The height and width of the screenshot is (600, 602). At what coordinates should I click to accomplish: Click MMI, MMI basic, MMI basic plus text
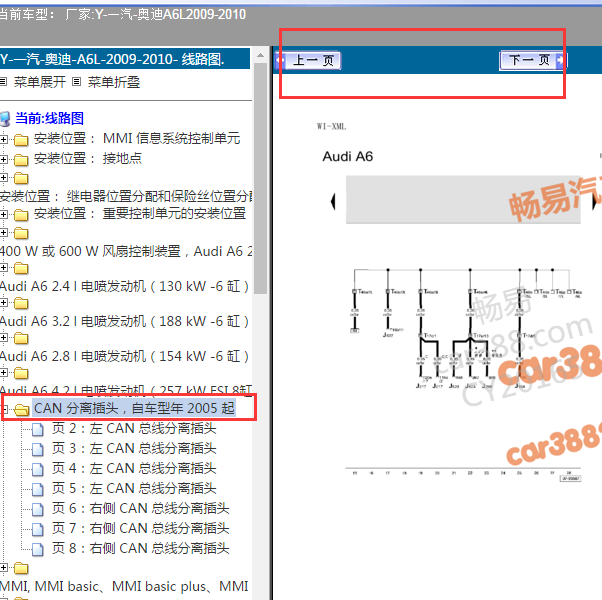(124, 586)
